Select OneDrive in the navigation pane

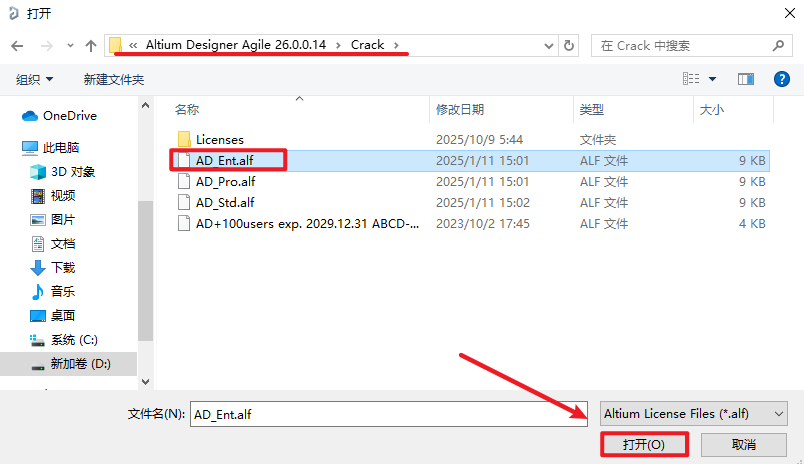69,116
